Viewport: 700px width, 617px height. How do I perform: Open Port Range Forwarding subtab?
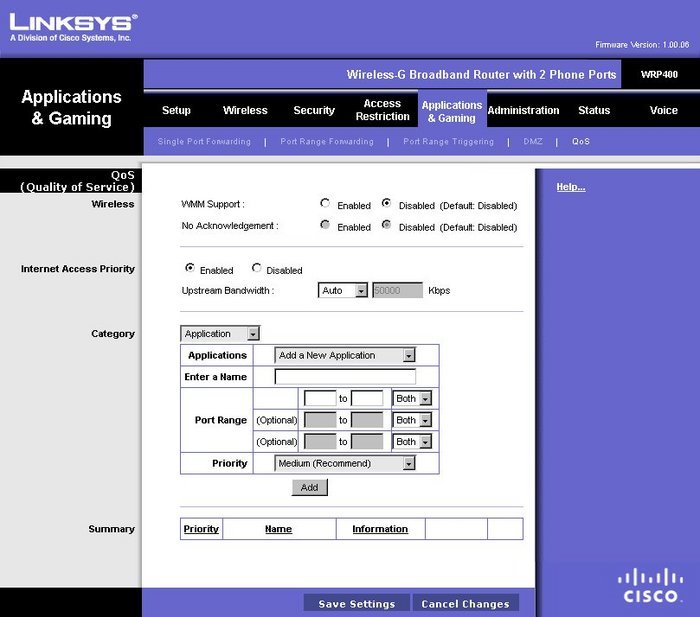tap(327, 142)
